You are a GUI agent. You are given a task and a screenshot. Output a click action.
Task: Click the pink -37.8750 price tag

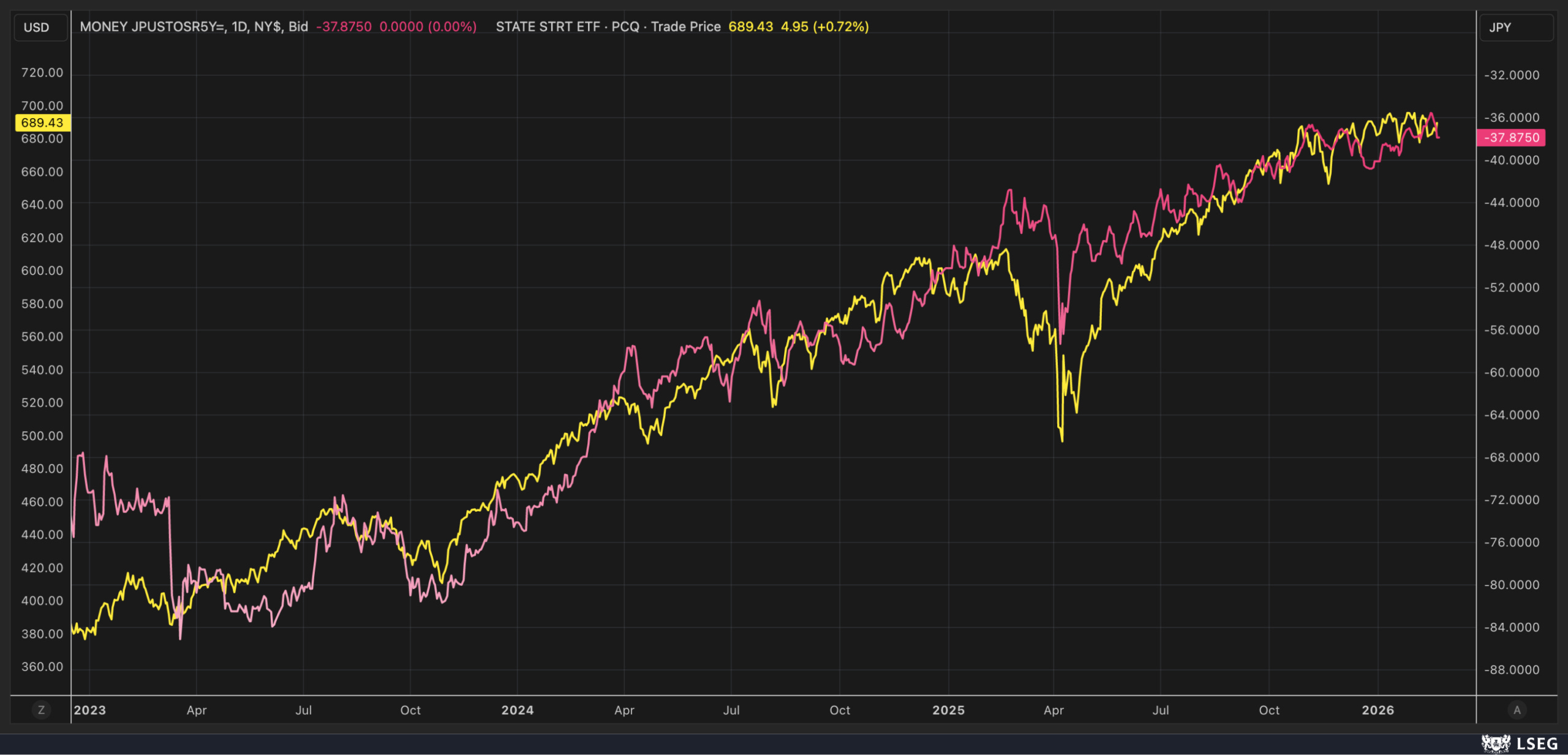[1511, 138]
